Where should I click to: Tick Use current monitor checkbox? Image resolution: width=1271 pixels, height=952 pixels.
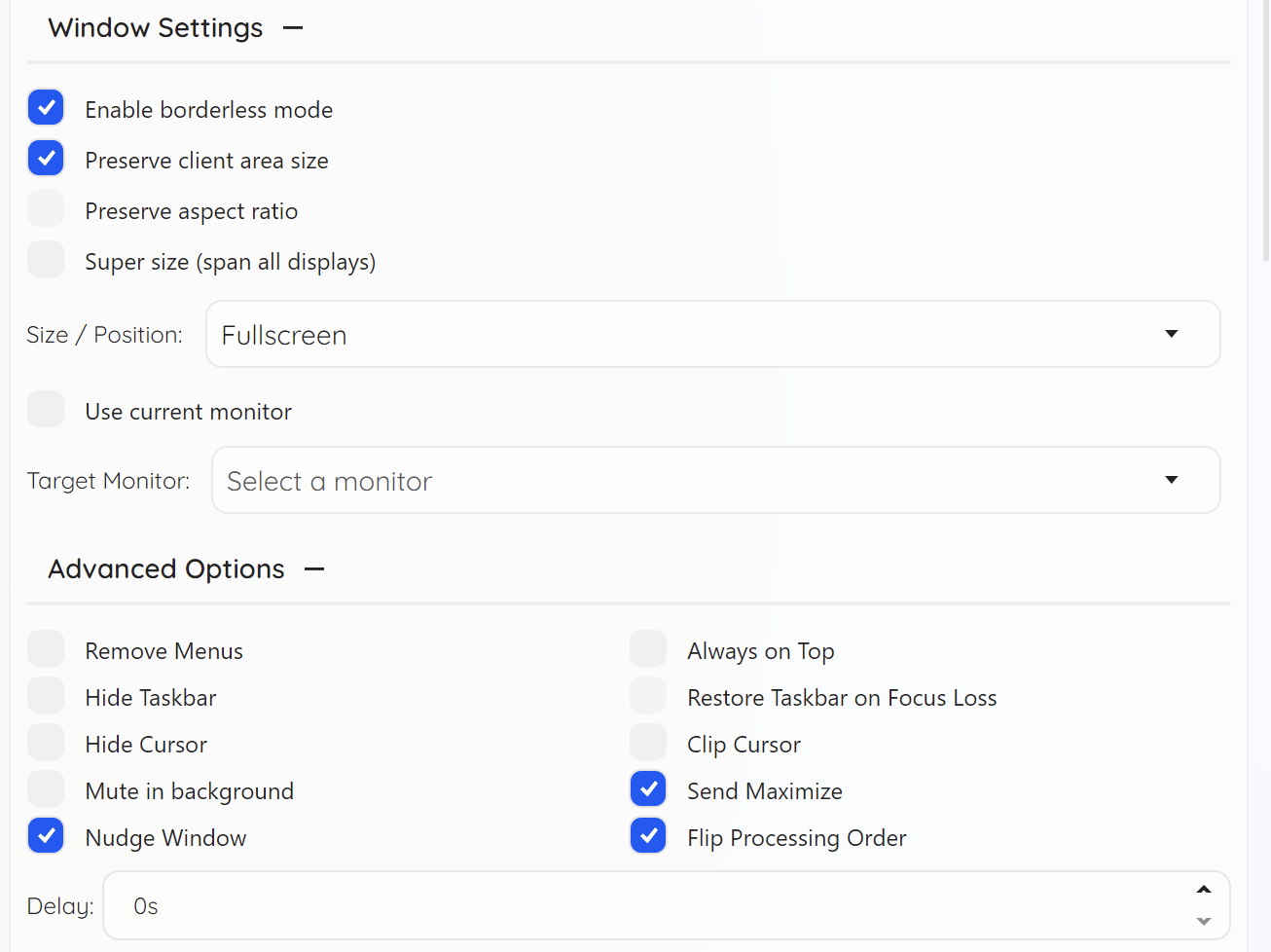[x=46, y=410]
